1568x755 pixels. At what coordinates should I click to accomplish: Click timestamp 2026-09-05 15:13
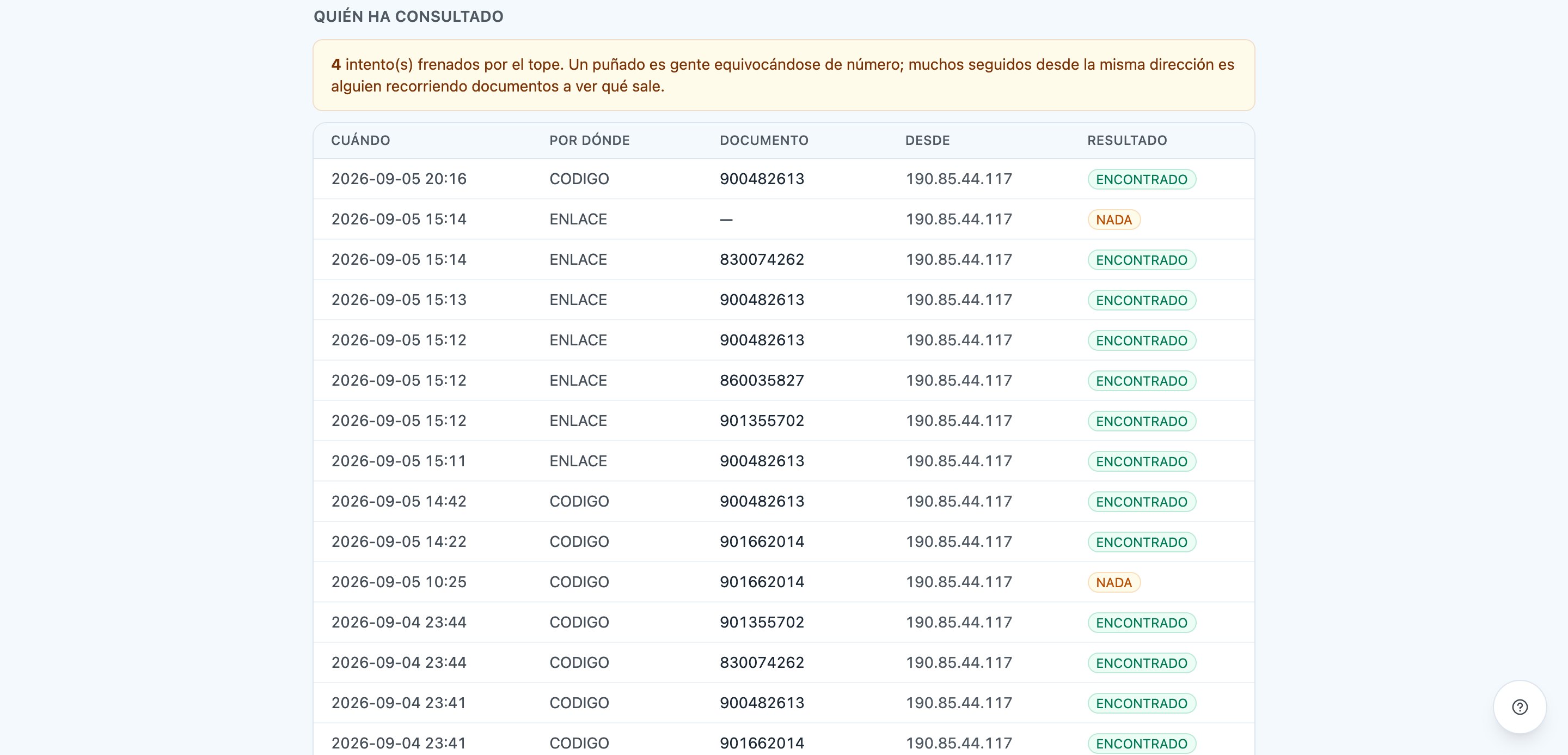point(399,300)
